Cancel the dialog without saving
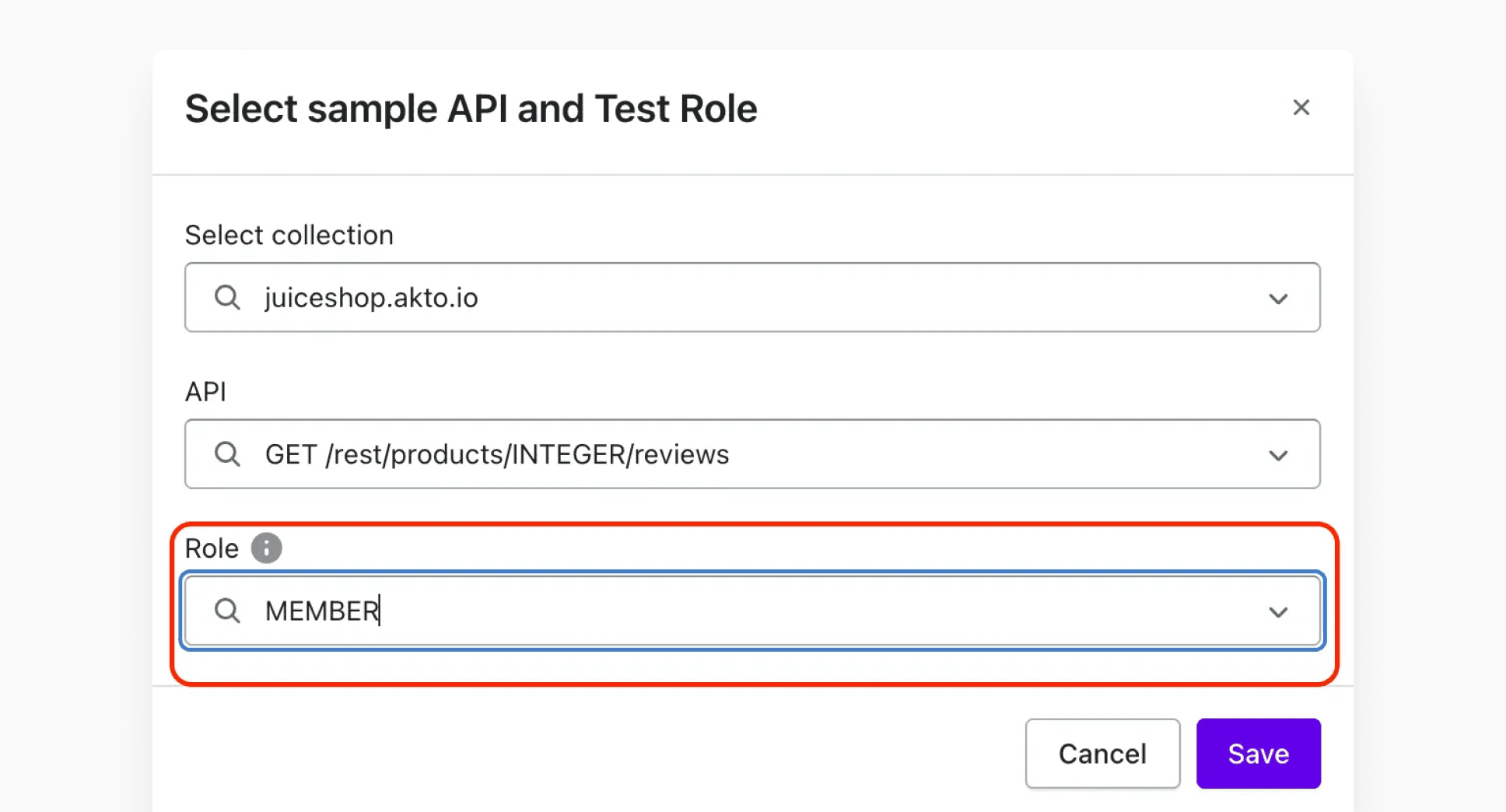 pos(1101,753)
